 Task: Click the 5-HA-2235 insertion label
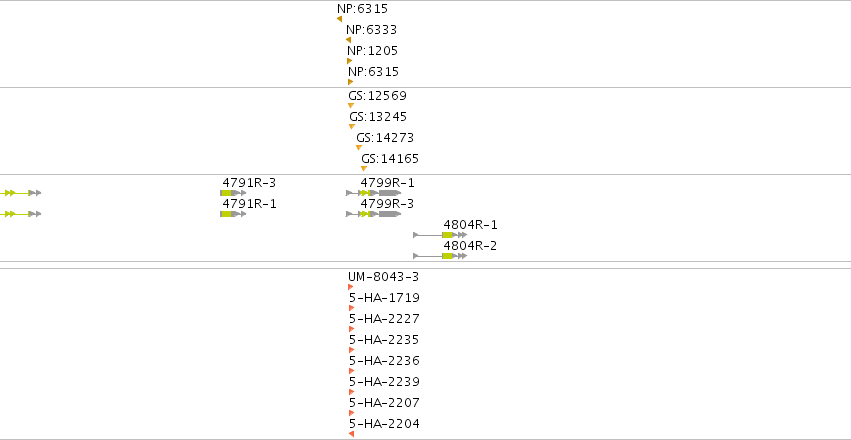(x=384, y=340)
